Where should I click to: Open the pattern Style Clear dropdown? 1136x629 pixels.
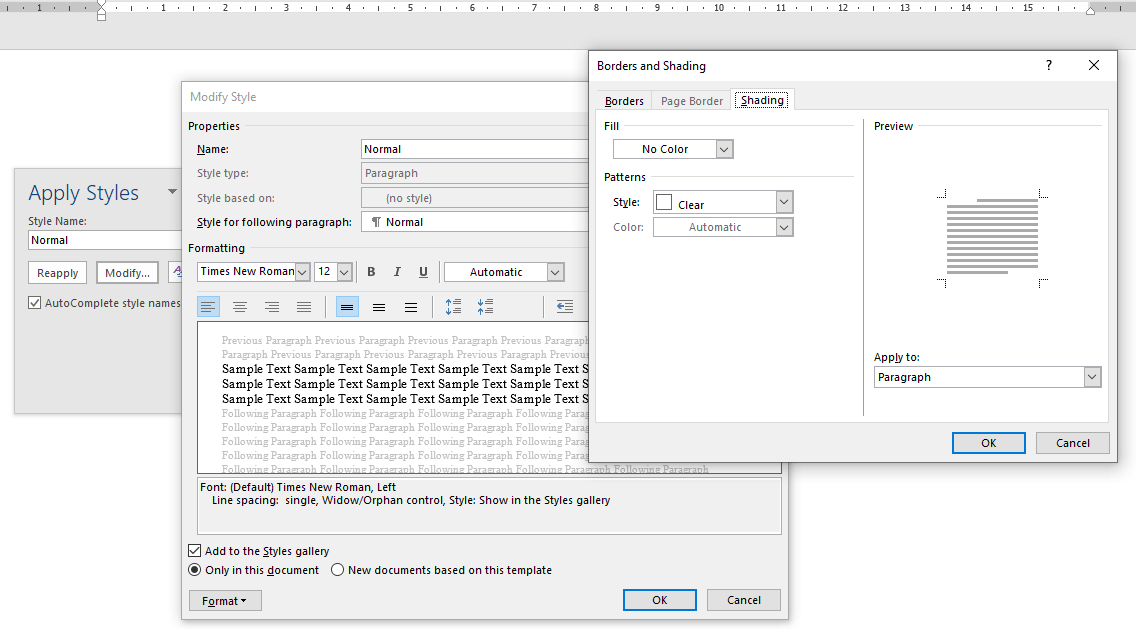pyautogui.click(x=784, y=202)
